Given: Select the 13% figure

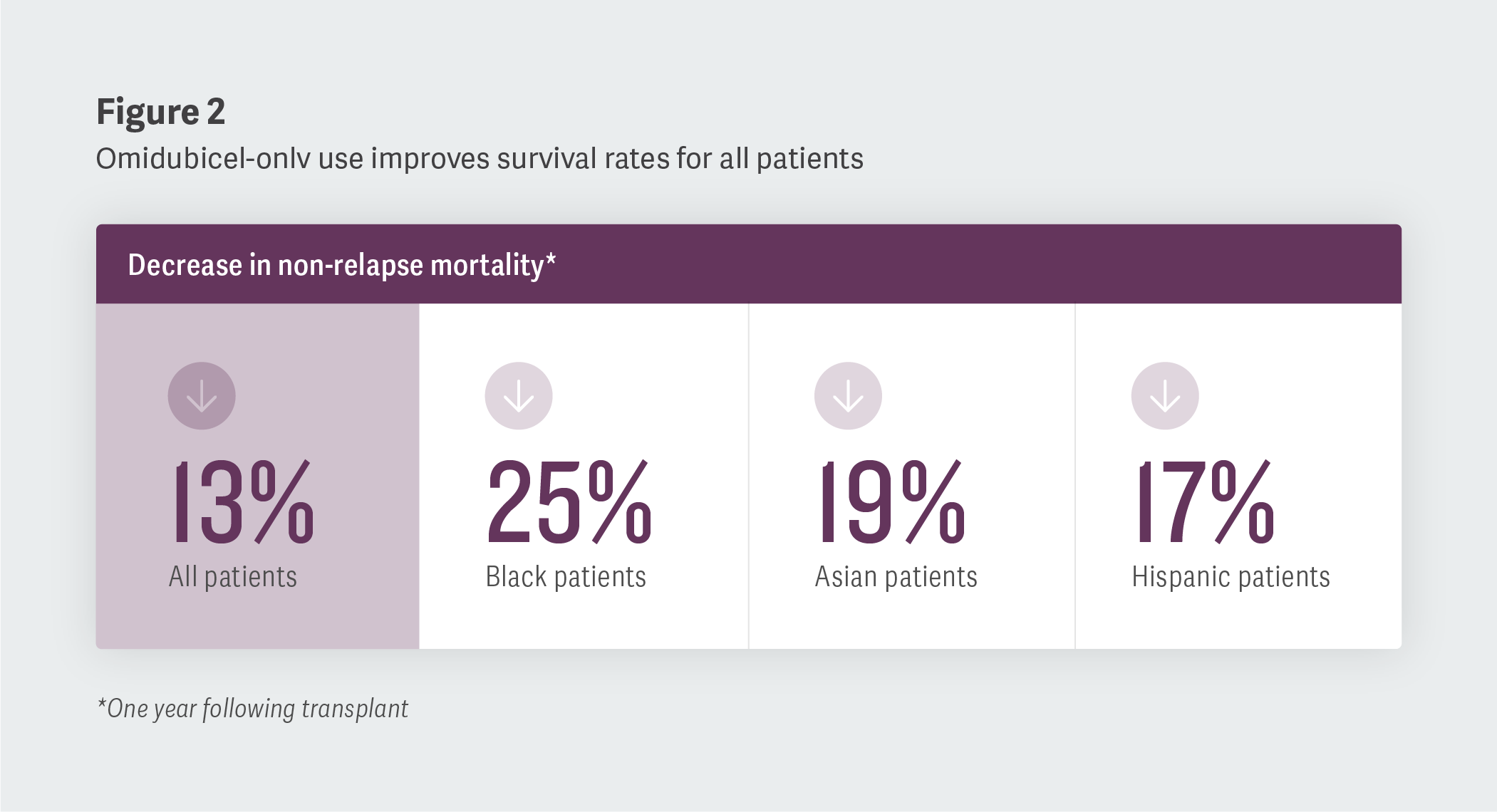Looking at the screenshot, I should pyautogui.click(x=242, y=502).
